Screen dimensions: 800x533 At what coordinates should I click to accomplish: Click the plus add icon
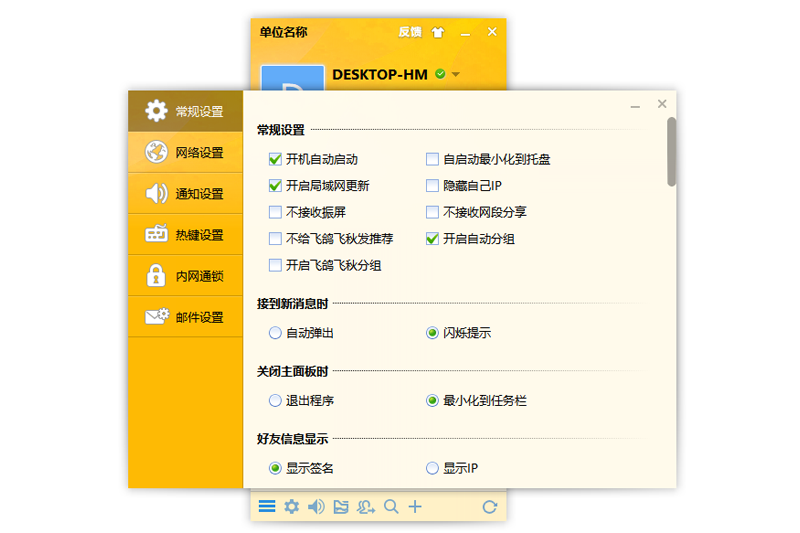tap(415, 507)
